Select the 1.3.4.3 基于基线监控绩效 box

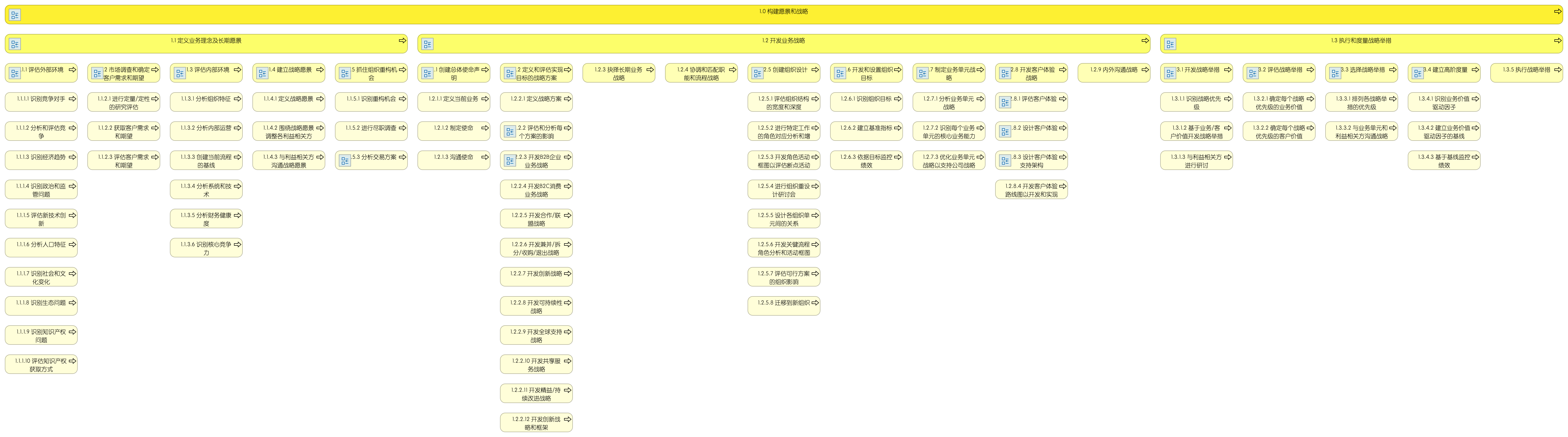point(1444,161)
